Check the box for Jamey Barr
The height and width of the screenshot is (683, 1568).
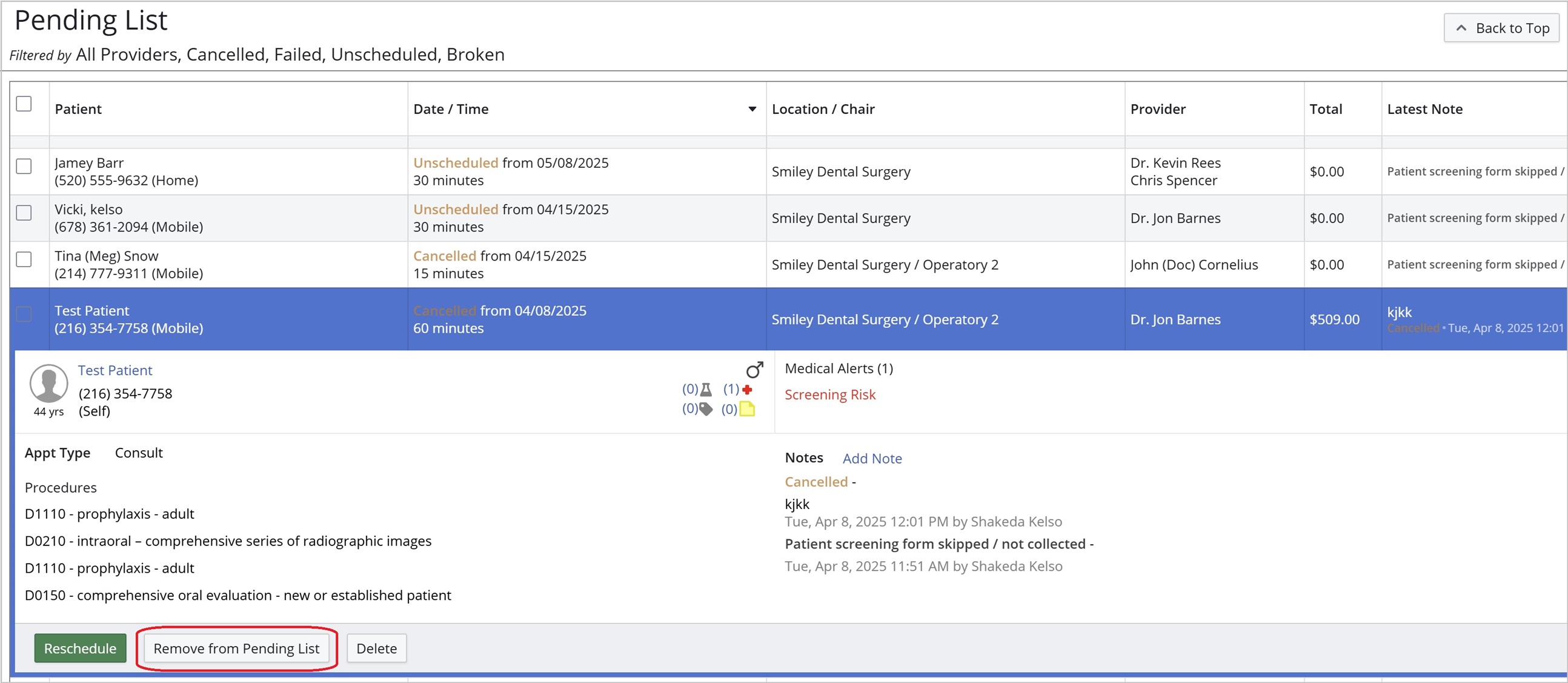(x=24, y=166)
